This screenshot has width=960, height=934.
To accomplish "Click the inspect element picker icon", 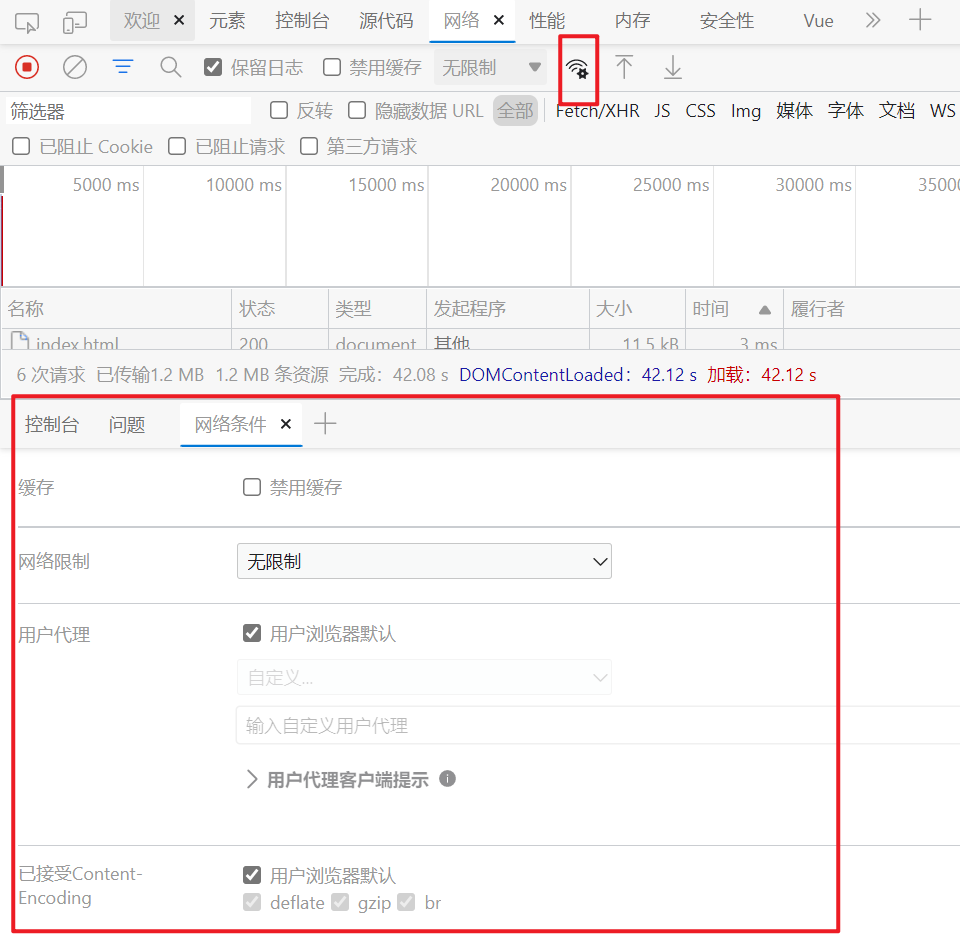I will pyautogui.click(x=27, y=21).
